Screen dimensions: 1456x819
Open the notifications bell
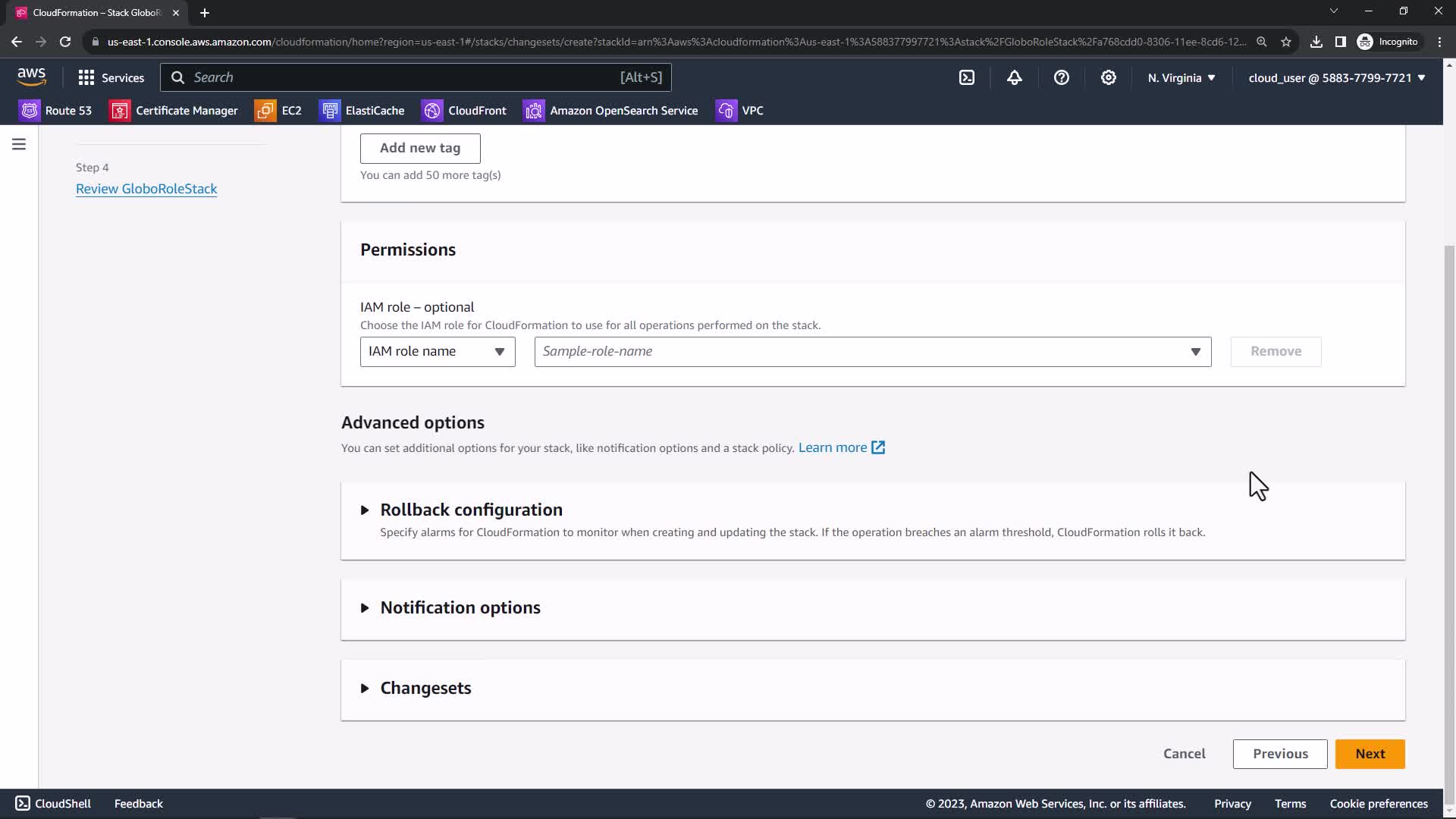(1014, 77)
